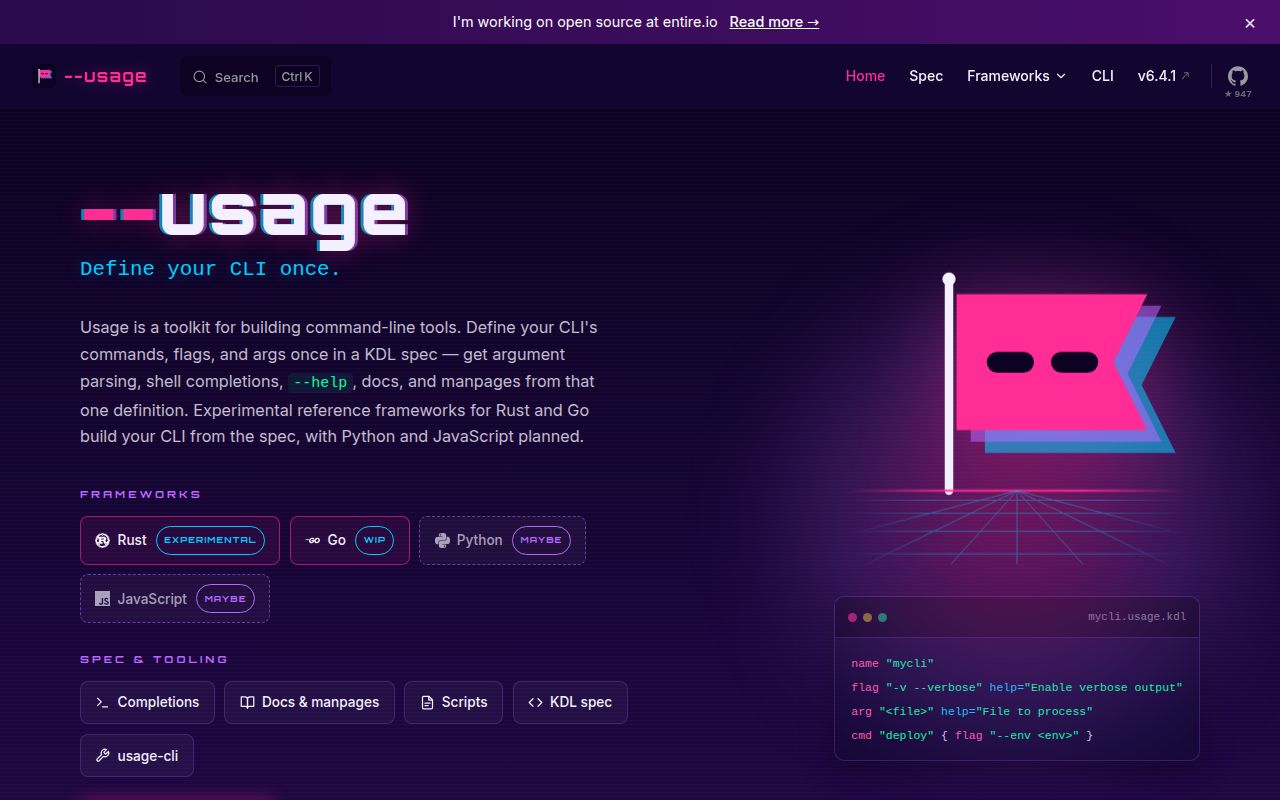Click the KDL spec code brackets icon
This screenshot has width=1280, height=800.
[535, 702]
